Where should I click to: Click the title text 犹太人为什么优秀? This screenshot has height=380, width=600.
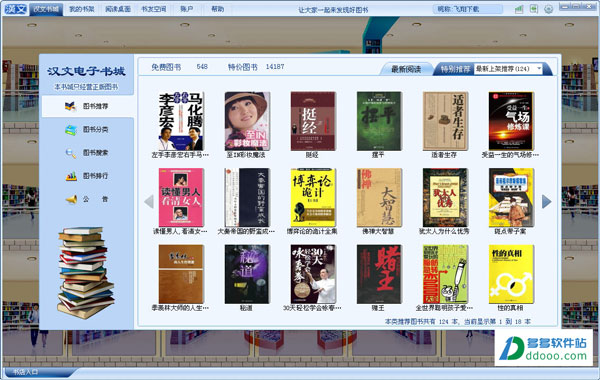click(x=444, y=232)
